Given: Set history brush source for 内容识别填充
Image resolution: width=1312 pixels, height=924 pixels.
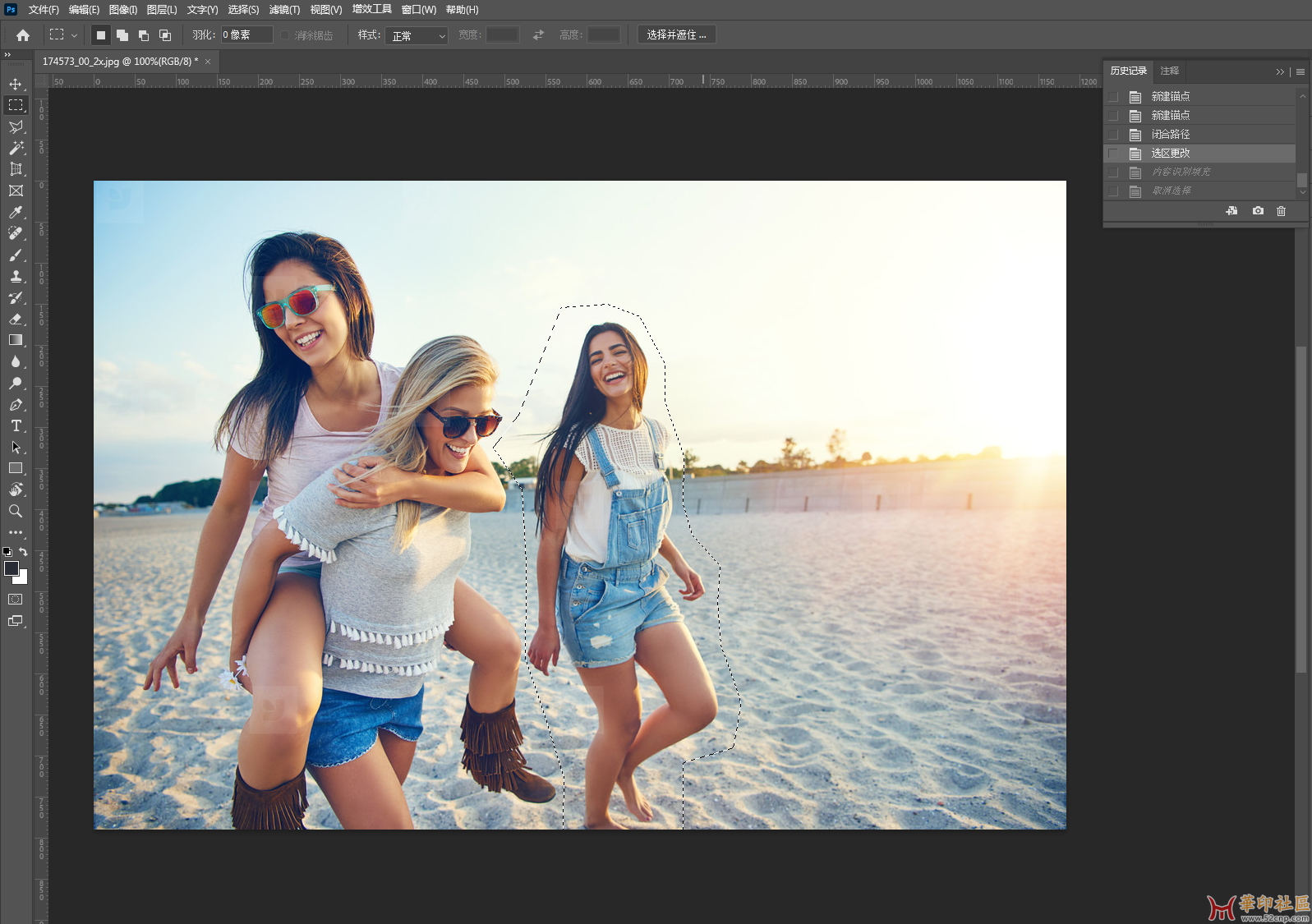Looking at the screenshot, I should click(1113, 172).
